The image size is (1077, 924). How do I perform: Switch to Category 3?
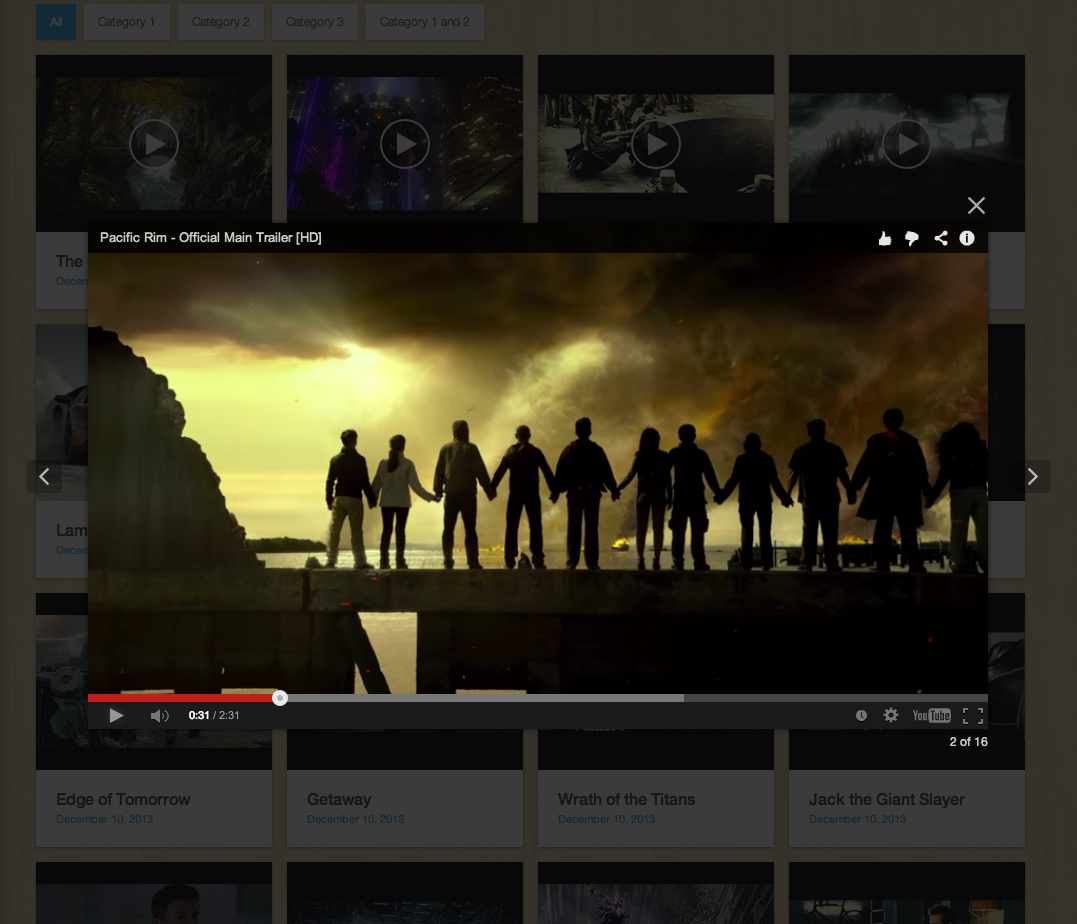[x=314, y=21]
